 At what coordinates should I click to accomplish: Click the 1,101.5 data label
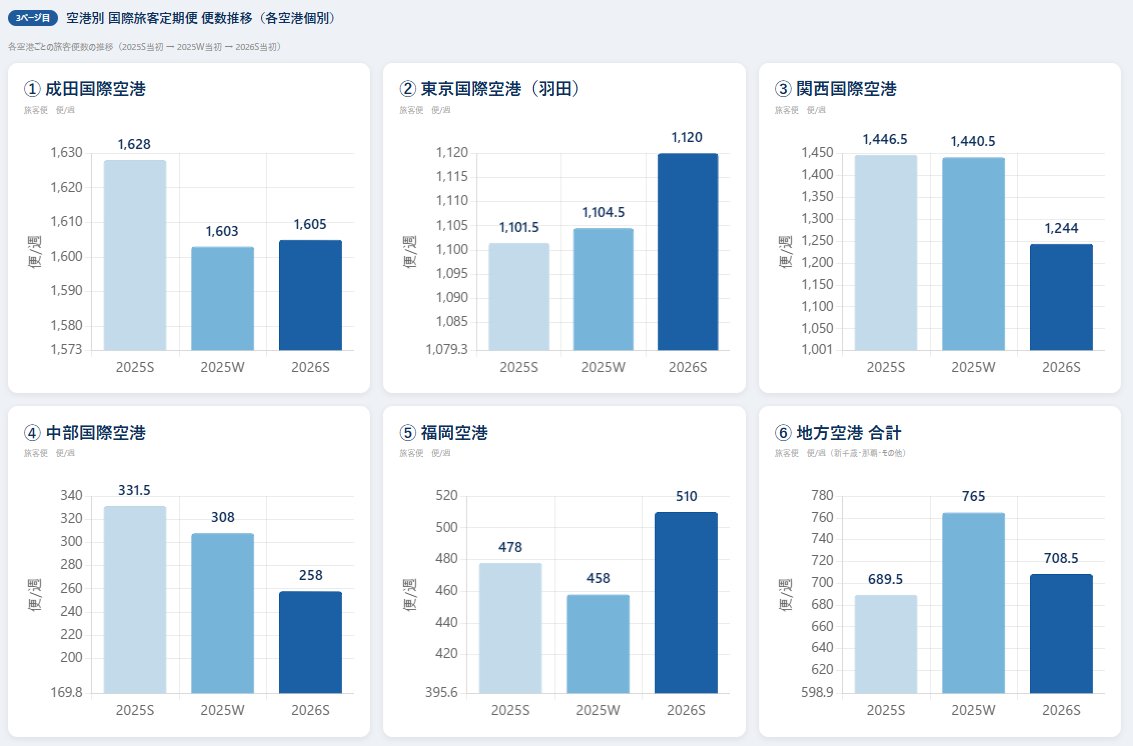click(x=519, y=228)
